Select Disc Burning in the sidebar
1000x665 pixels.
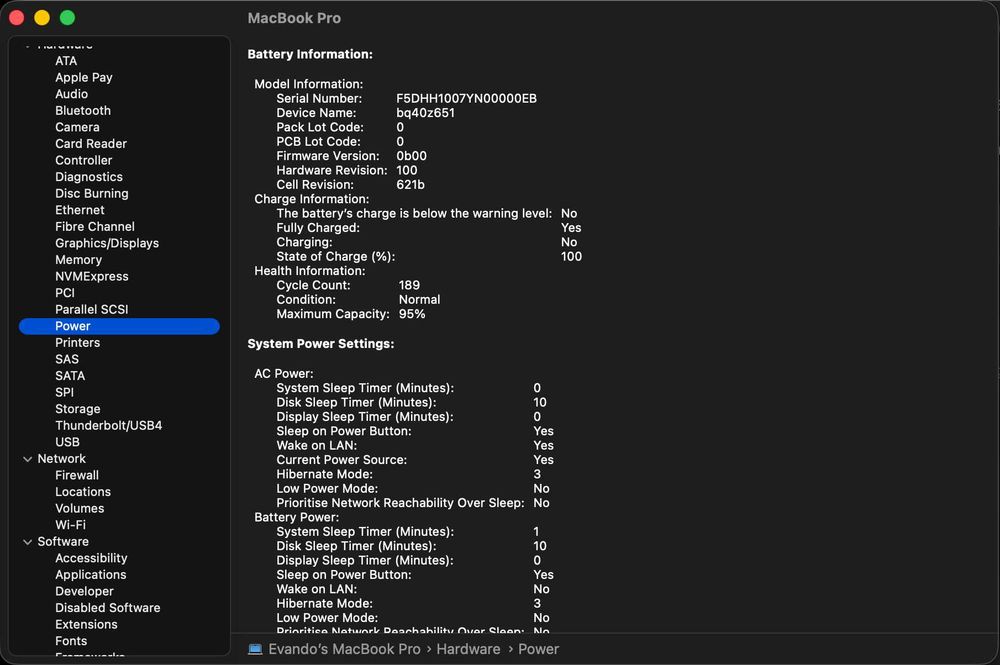[x=92, y=193]
